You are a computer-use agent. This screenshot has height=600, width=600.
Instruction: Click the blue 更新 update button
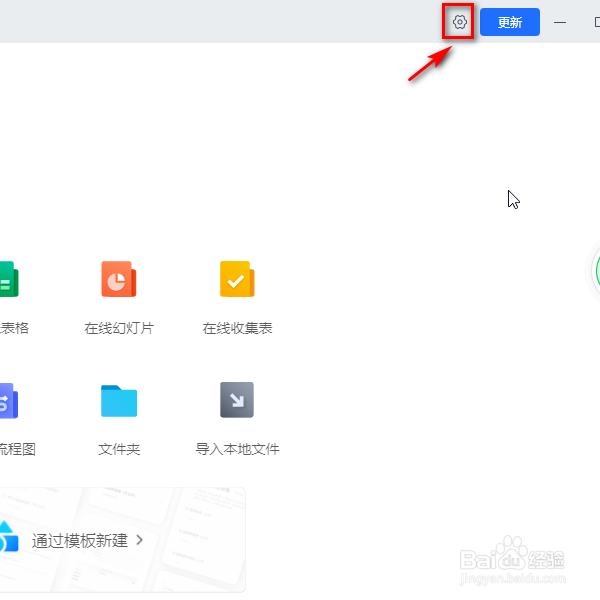point(510,22)
